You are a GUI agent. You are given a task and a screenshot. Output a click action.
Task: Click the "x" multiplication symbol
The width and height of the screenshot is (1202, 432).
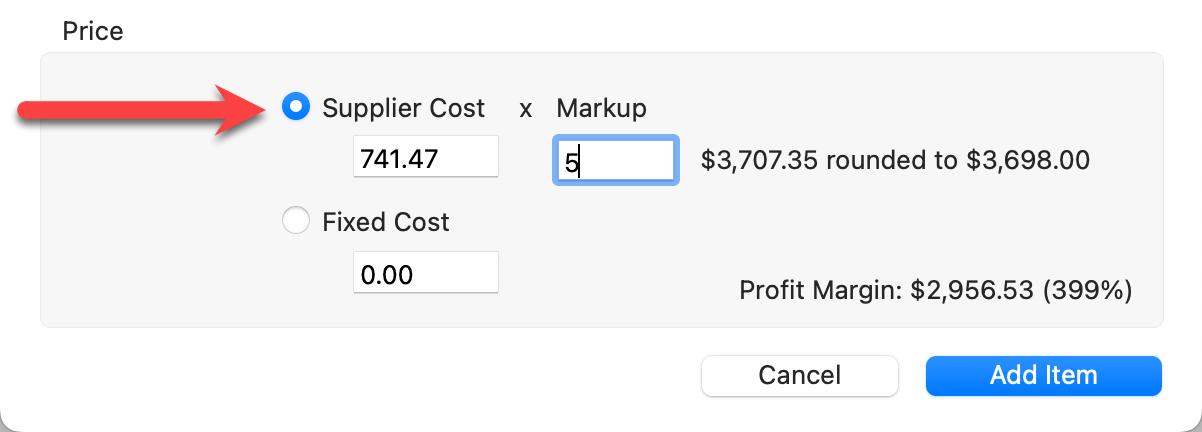(525, 109)
